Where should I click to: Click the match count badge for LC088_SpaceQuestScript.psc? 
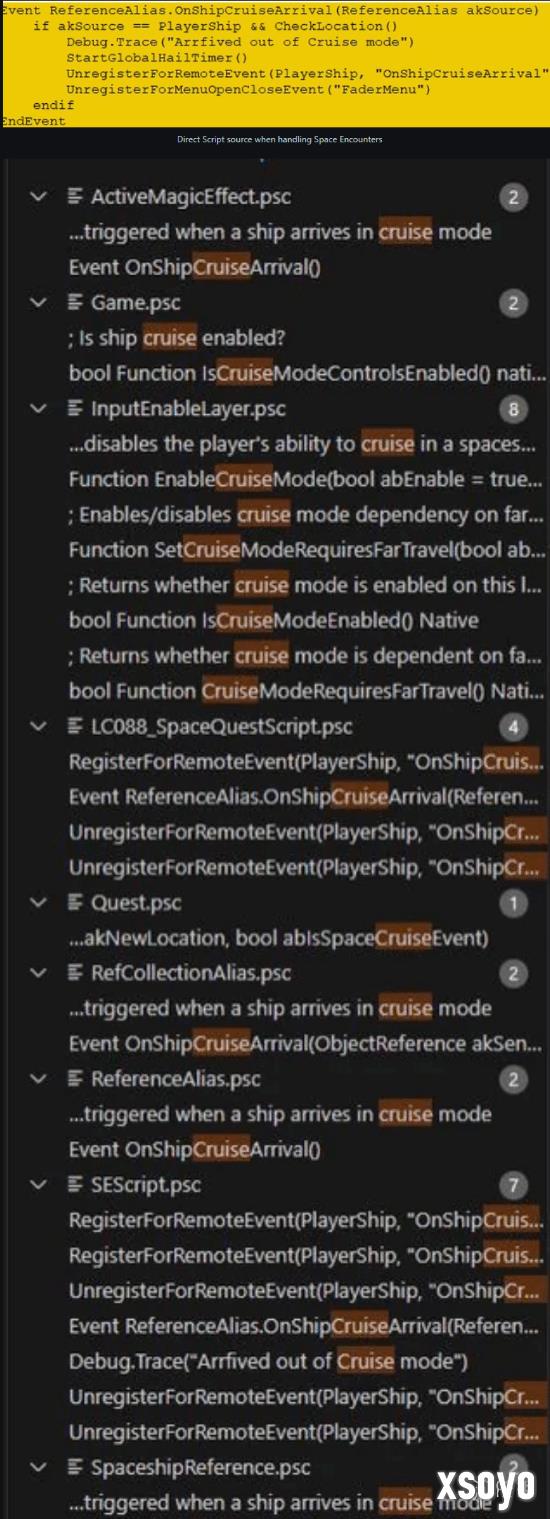tap(512, 727)
